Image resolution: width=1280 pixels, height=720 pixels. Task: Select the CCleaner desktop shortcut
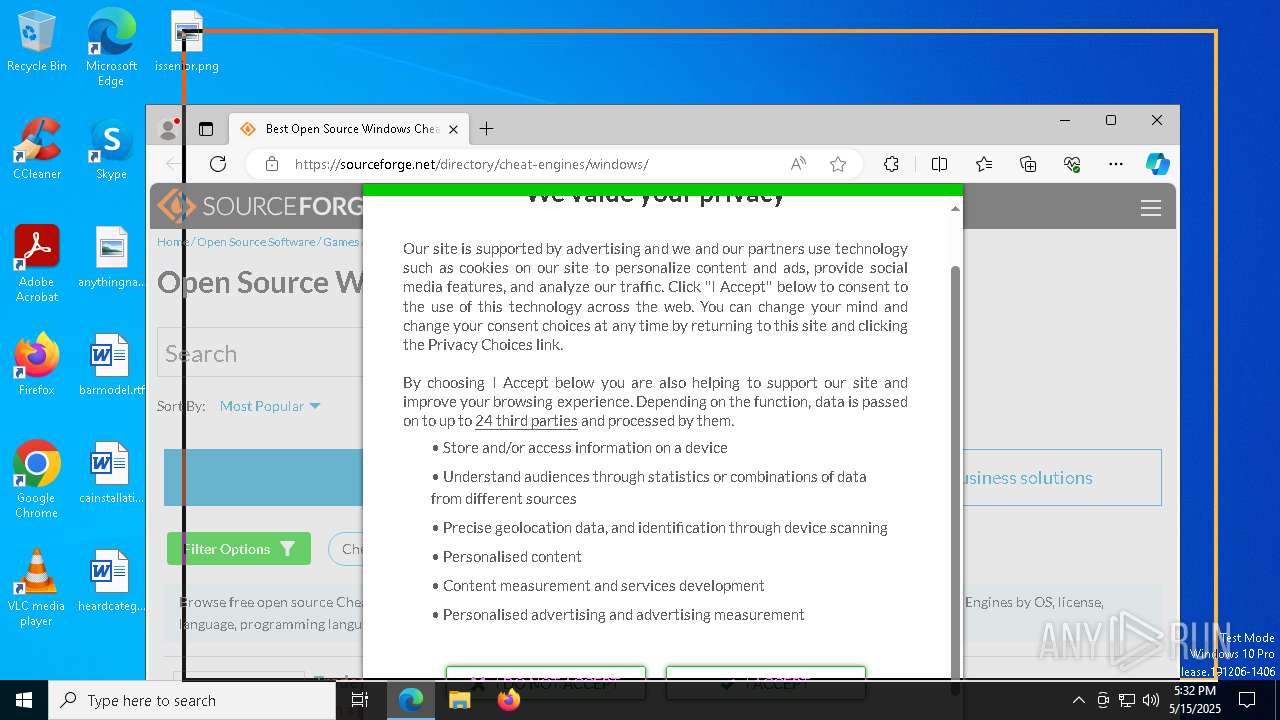pos(37,149)
